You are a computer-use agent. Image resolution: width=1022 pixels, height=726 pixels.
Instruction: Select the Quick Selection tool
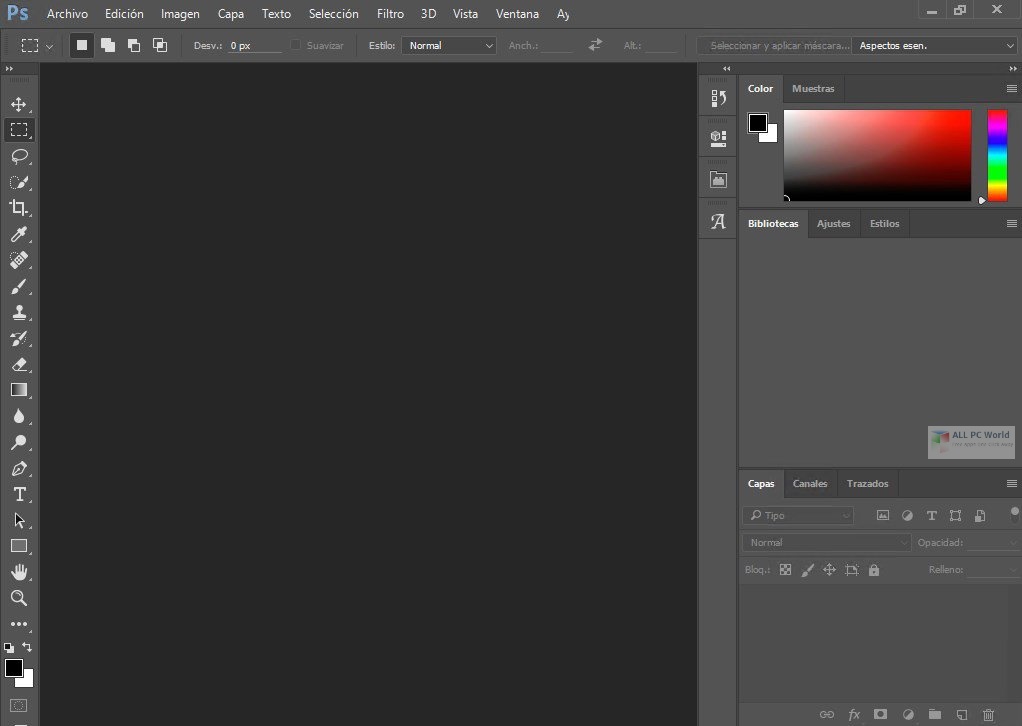[x=19, y=182]
